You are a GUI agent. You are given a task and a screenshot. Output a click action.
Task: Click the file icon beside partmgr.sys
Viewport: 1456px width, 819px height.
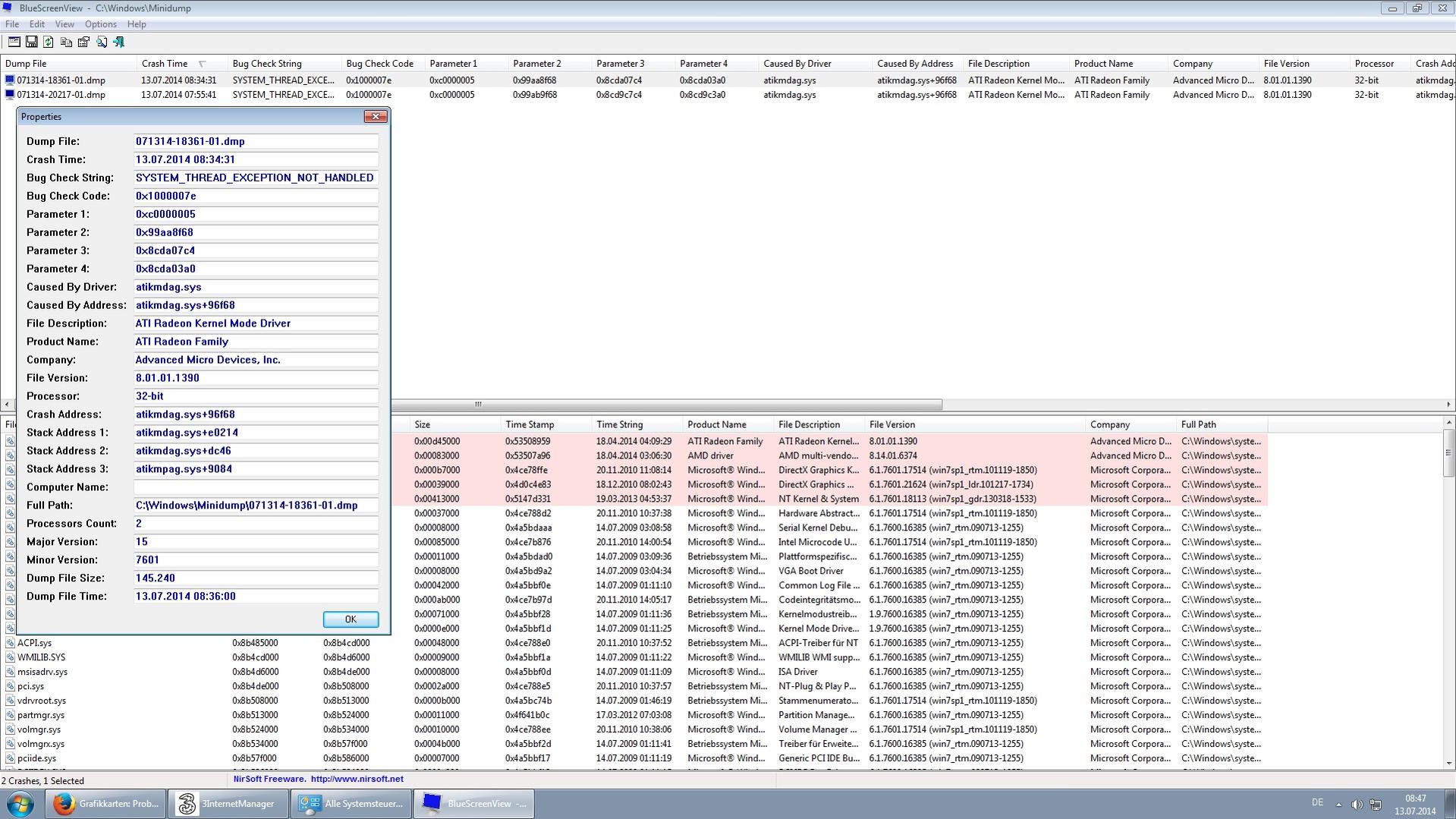click(x=10, y=715)
